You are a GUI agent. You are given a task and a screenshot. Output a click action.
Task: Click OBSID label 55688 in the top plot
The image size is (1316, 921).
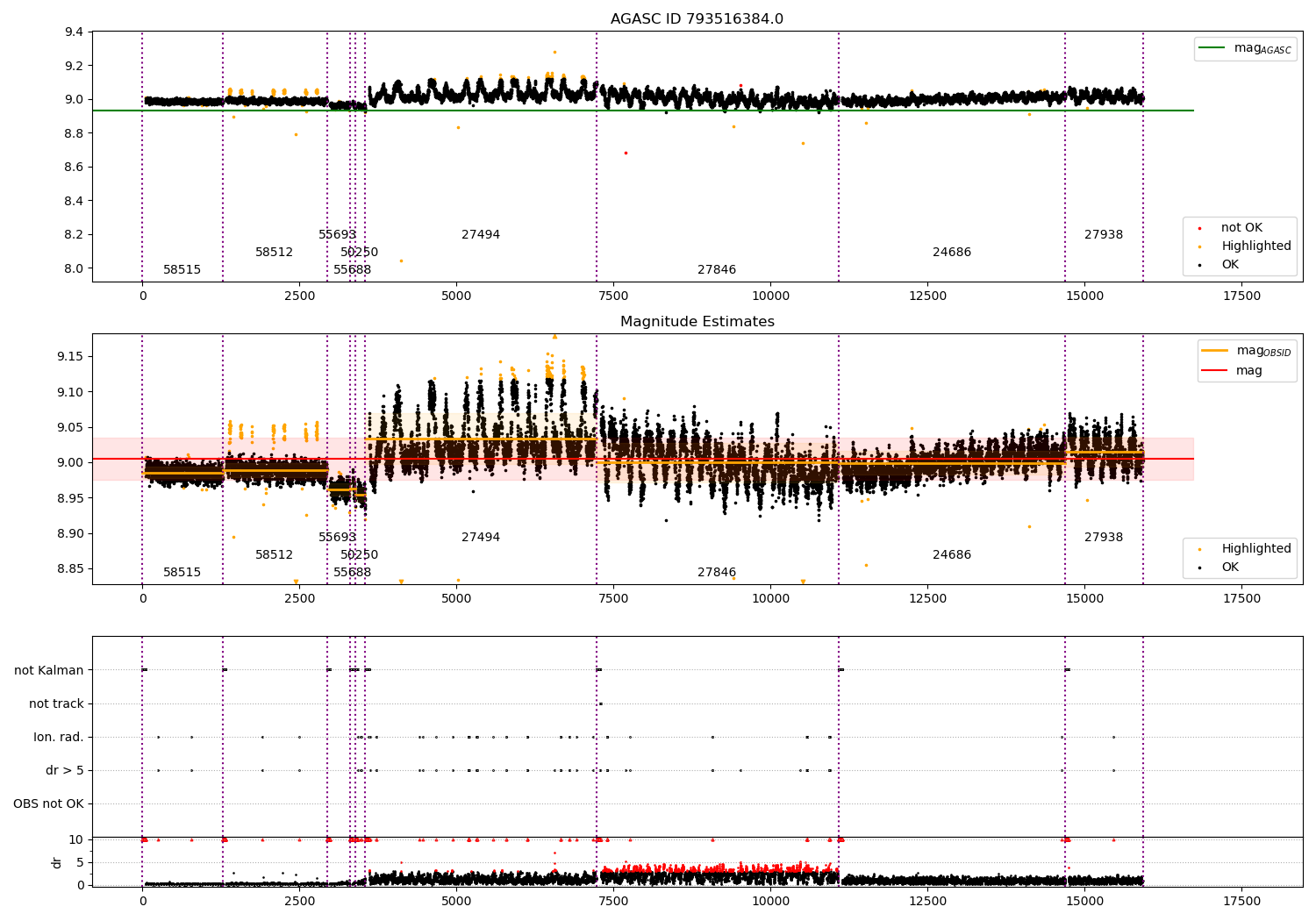pyautogui.click(x=352, y=270)
